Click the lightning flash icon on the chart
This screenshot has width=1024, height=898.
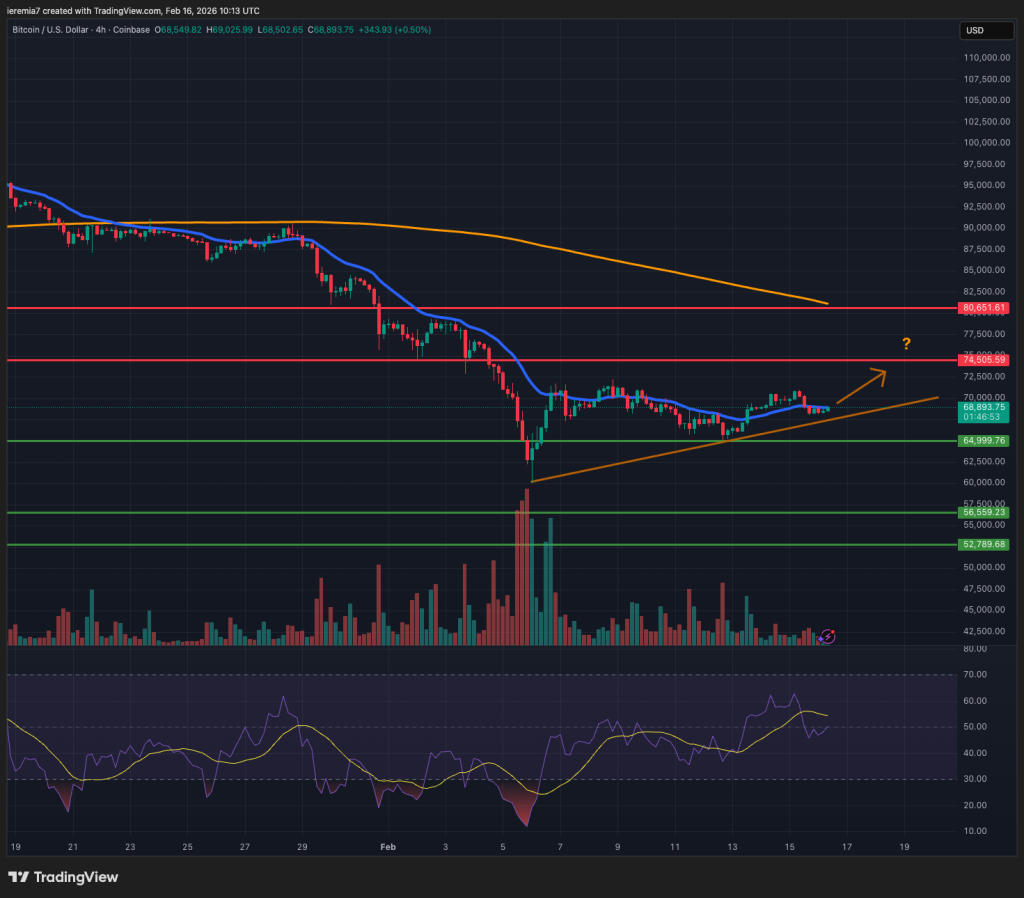(826, 636)
